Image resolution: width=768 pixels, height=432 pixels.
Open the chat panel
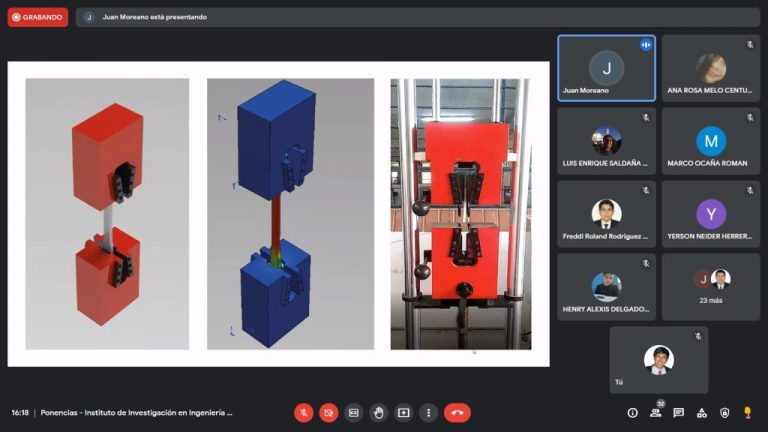pyautogui.click(x=679, y=412)
